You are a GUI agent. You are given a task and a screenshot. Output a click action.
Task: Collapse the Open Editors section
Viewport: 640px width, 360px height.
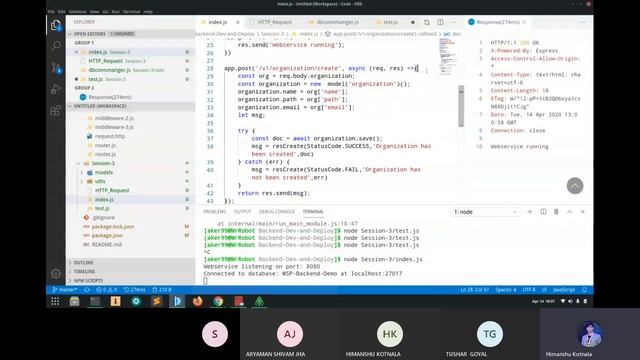click(131, 34)
